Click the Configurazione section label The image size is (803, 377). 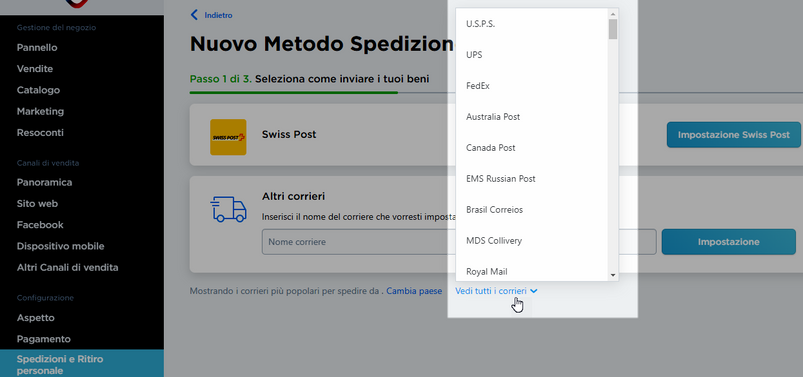pyautogui.click(x=45, y=298)
